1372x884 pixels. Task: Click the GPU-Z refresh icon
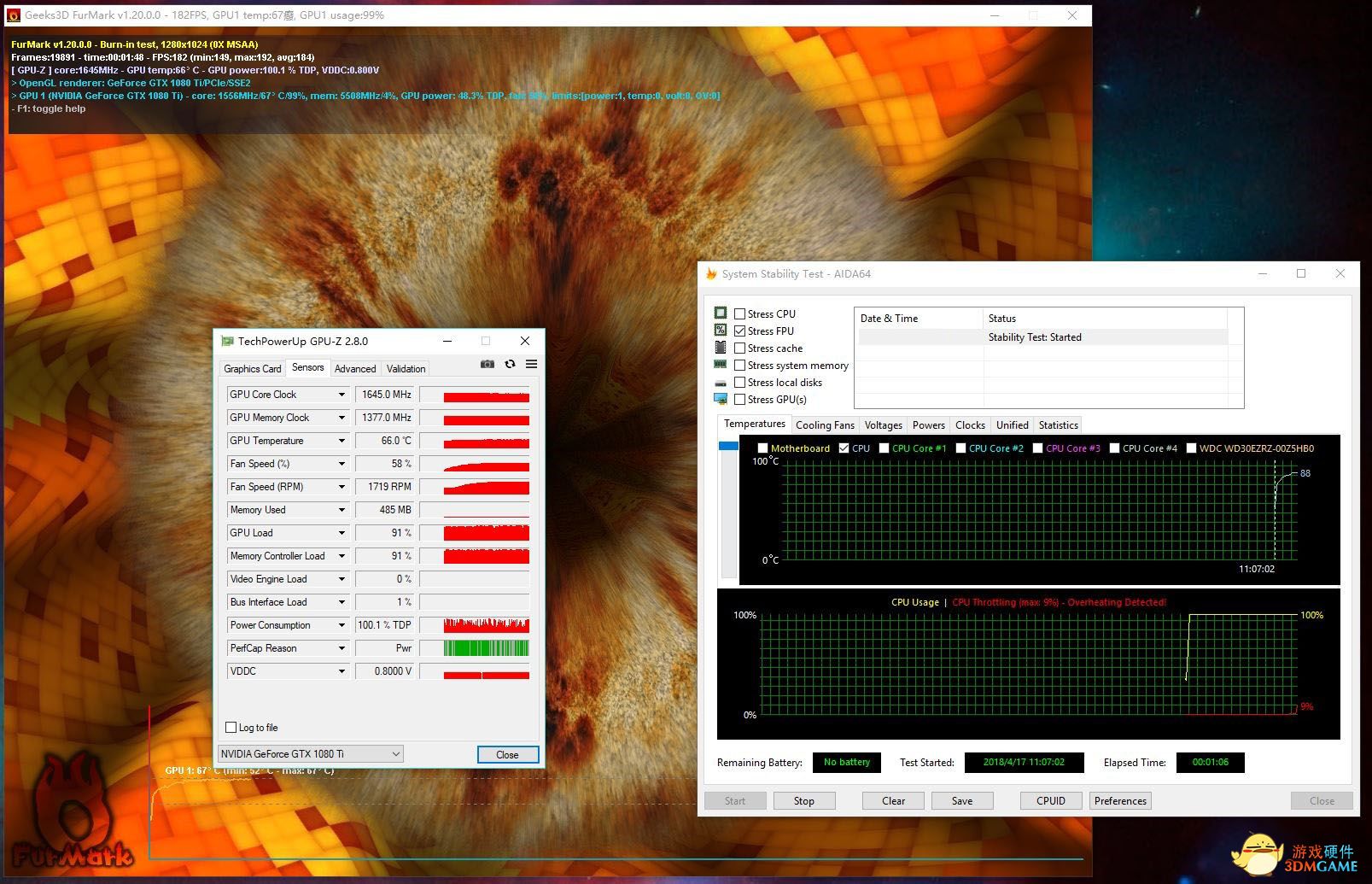pyautogui.click(x=510, y=364)
